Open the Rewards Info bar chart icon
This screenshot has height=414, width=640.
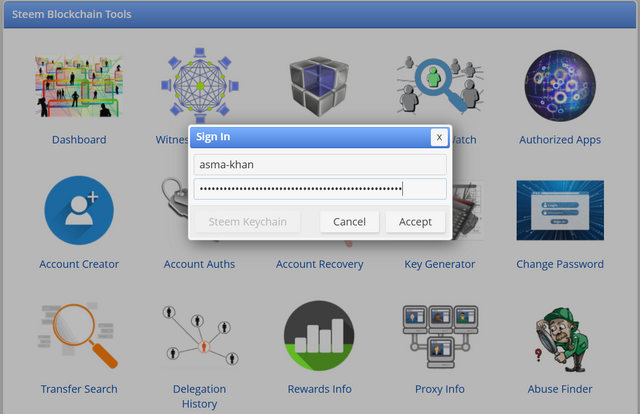click(x=319, y=336)
